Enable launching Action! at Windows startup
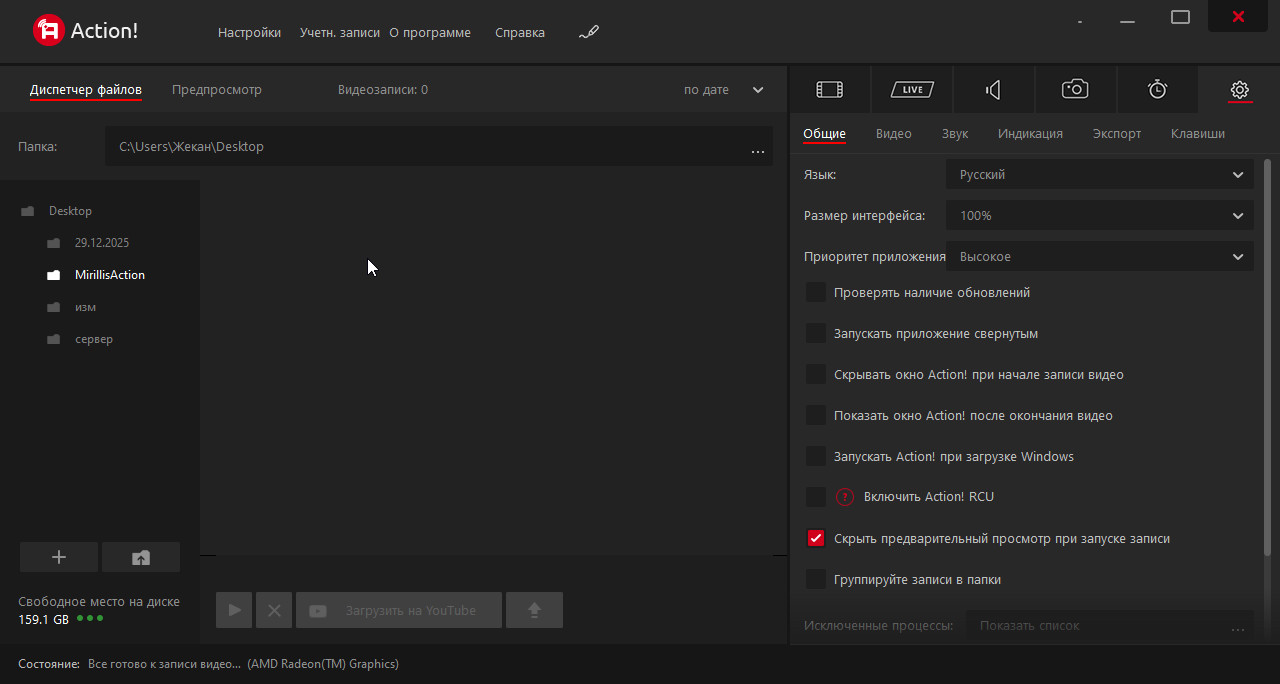 816,456
